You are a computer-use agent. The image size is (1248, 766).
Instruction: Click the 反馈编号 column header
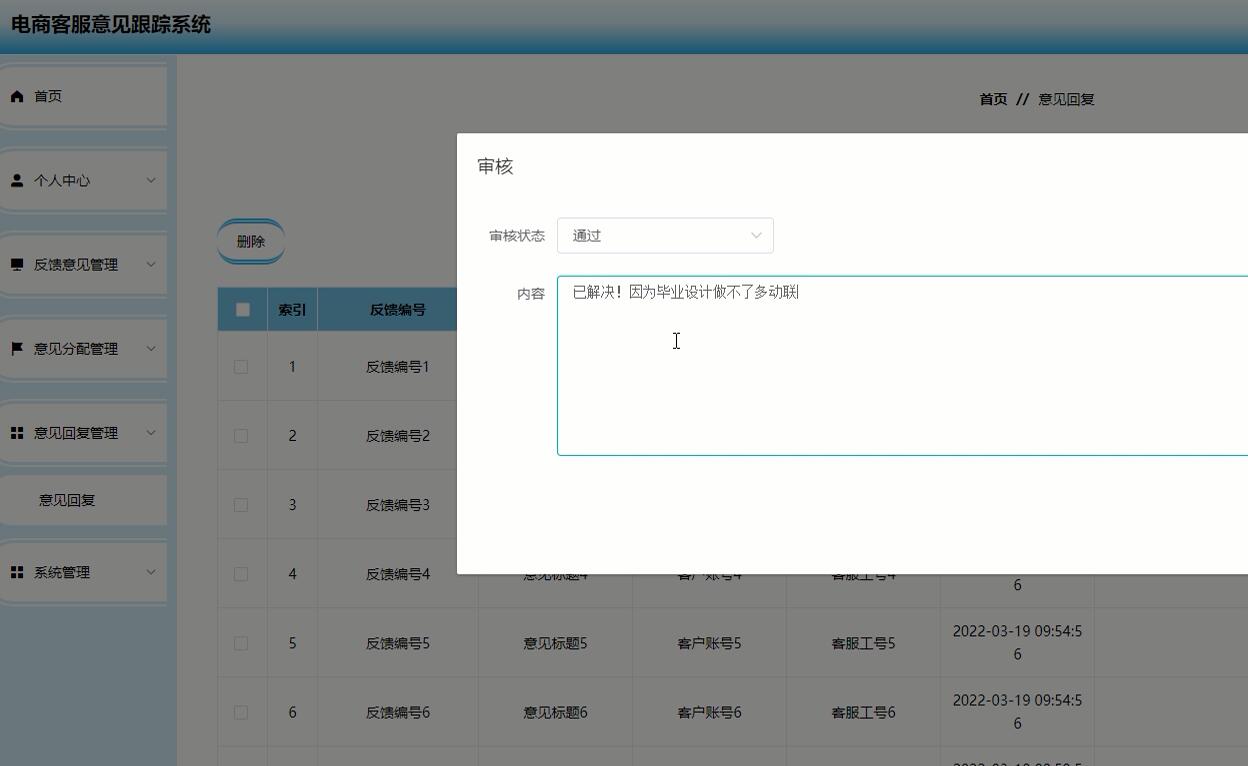[398, 310]
